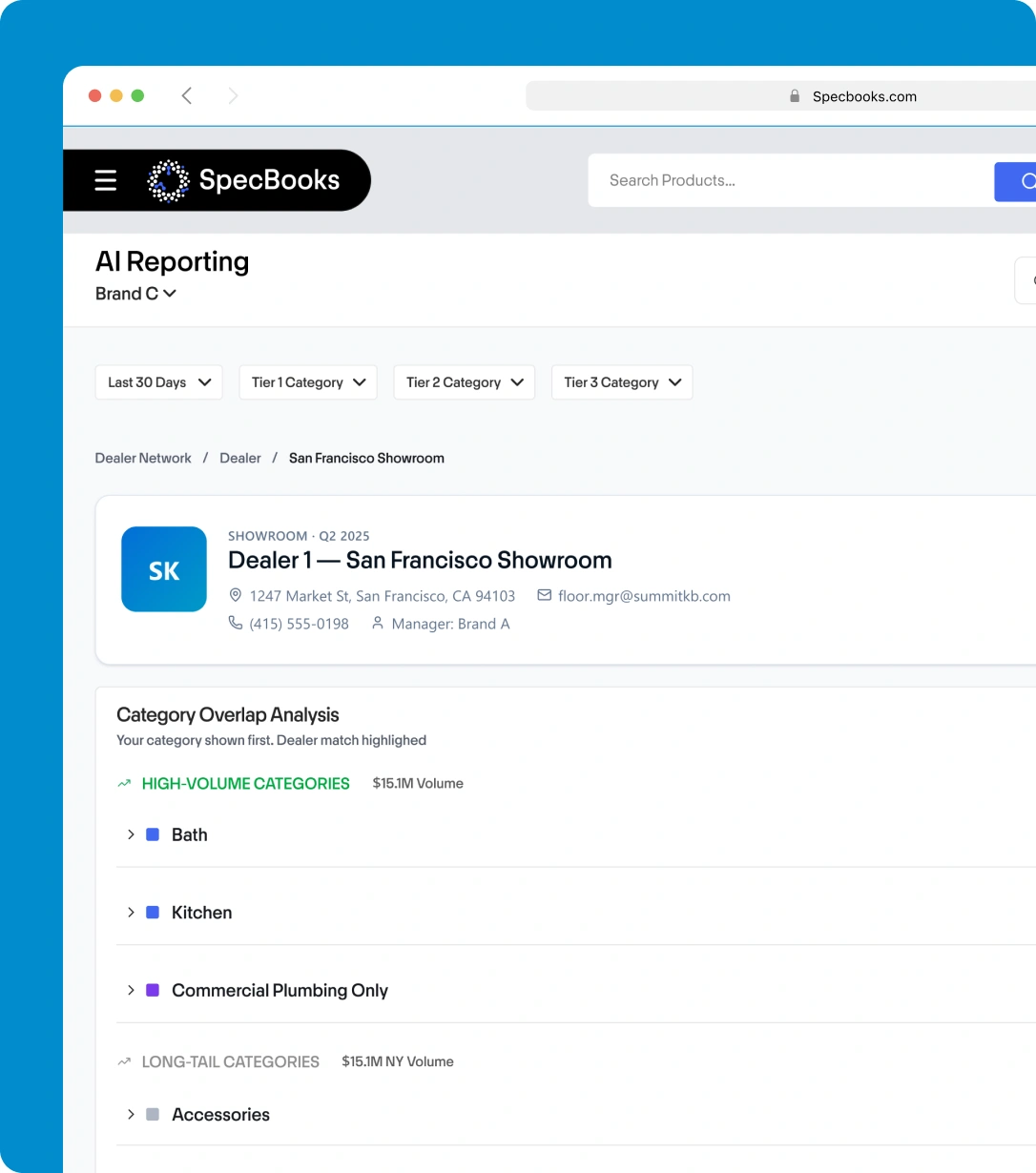Click the 1247 Market St address
The image size is (1036, 1173).
[382, 596]
